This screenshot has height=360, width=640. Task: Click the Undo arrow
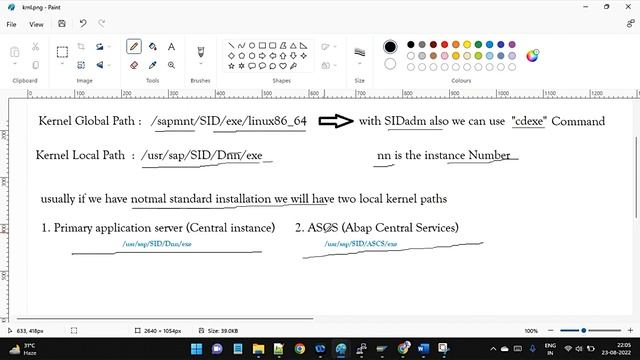tap(83, 24)
